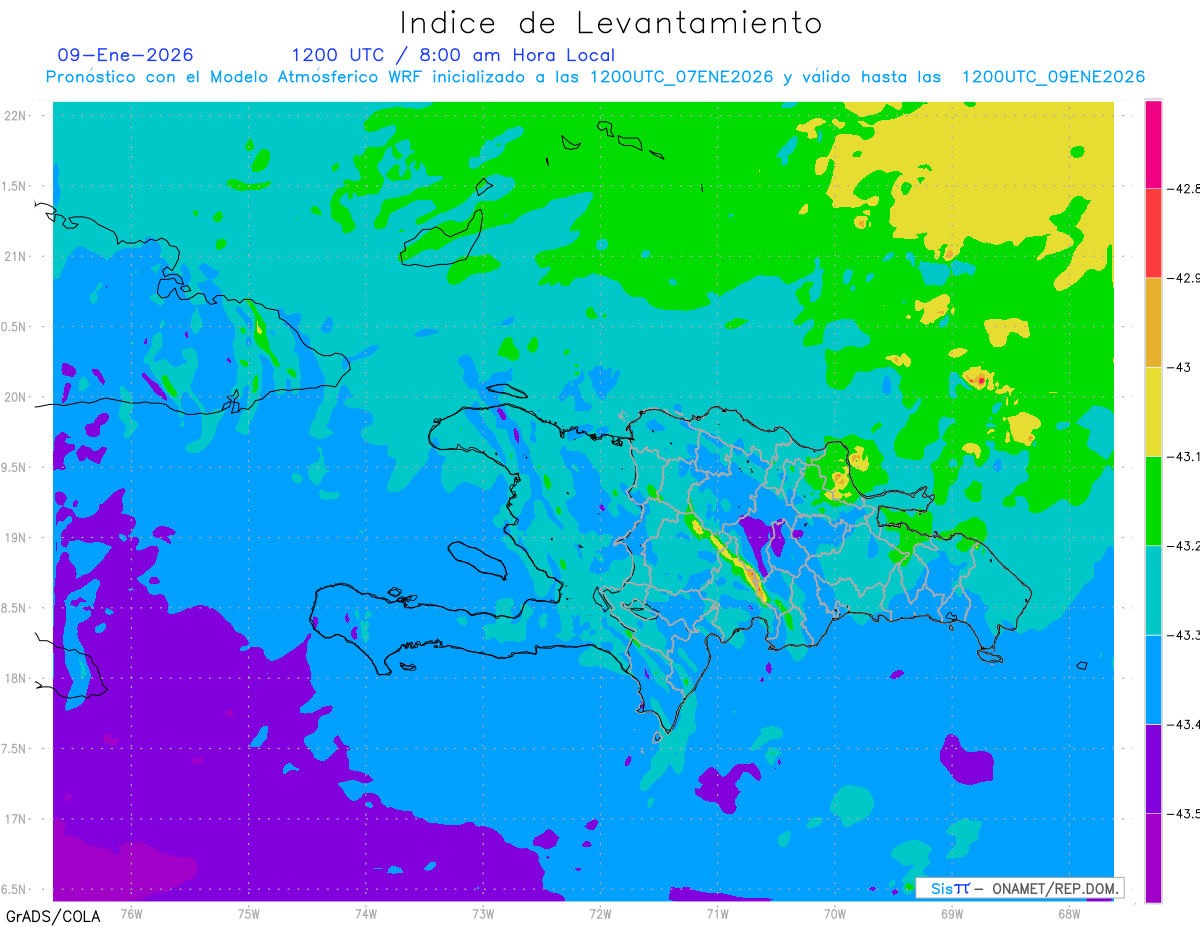Click the '72W' longitude label
Viewport: 1200px width, 927px height.
click(x=600, y=912)
